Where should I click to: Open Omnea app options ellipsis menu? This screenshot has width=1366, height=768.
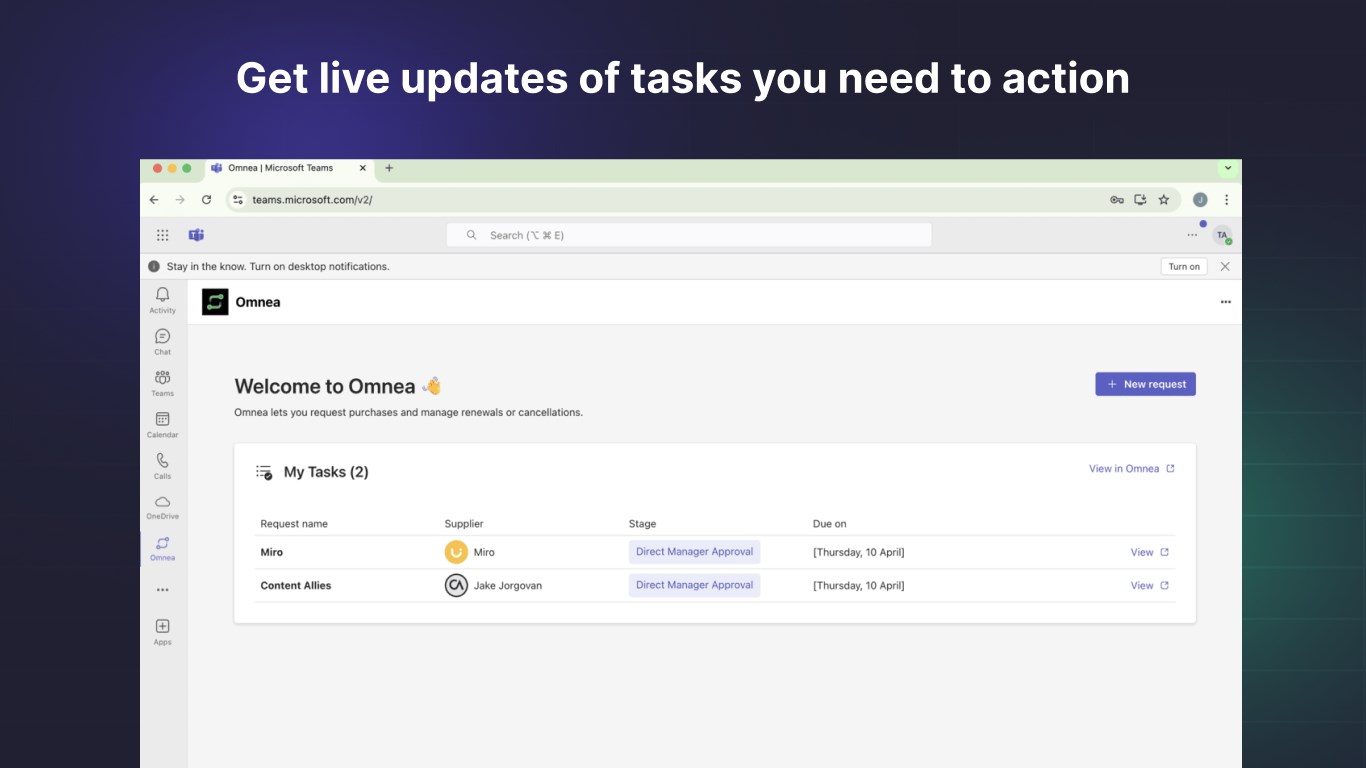(x=1226, y=302)
